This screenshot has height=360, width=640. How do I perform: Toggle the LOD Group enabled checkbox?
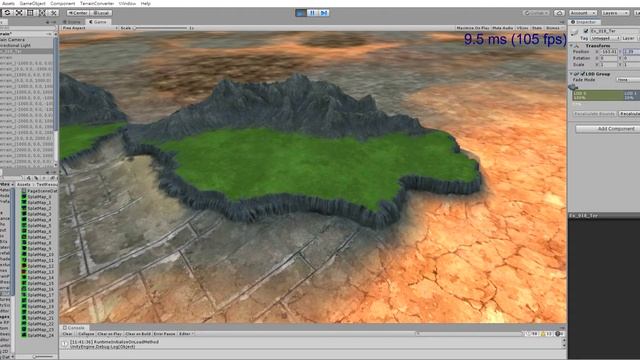pyautogui.click(x=583, y=74)
